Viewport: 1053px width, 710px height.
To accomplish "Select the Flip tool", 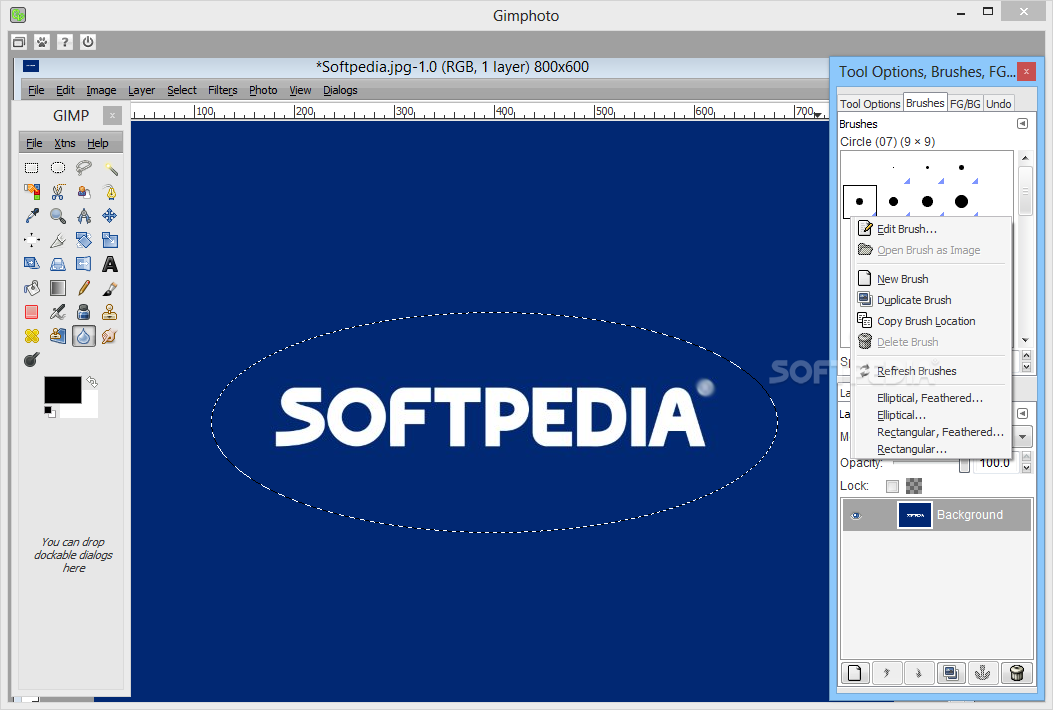I will [84, 264].
